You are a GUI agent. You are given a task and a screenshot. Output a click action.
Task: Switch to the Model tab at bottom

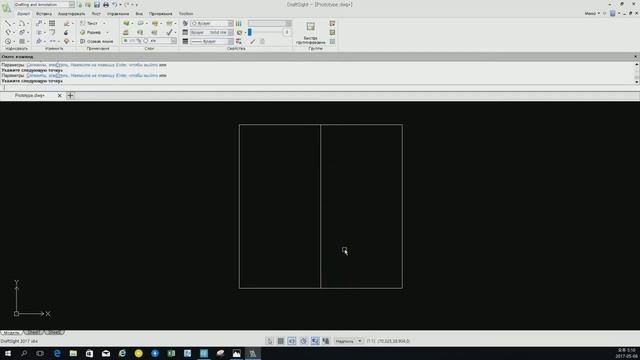tap(11, 333)
